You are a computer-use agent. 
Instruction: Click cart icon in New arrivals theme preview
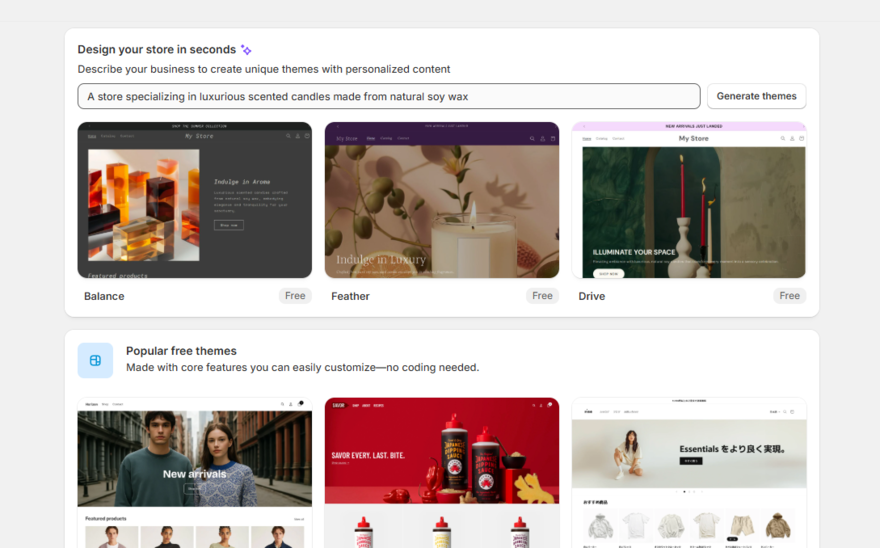(x=300, y=403)
